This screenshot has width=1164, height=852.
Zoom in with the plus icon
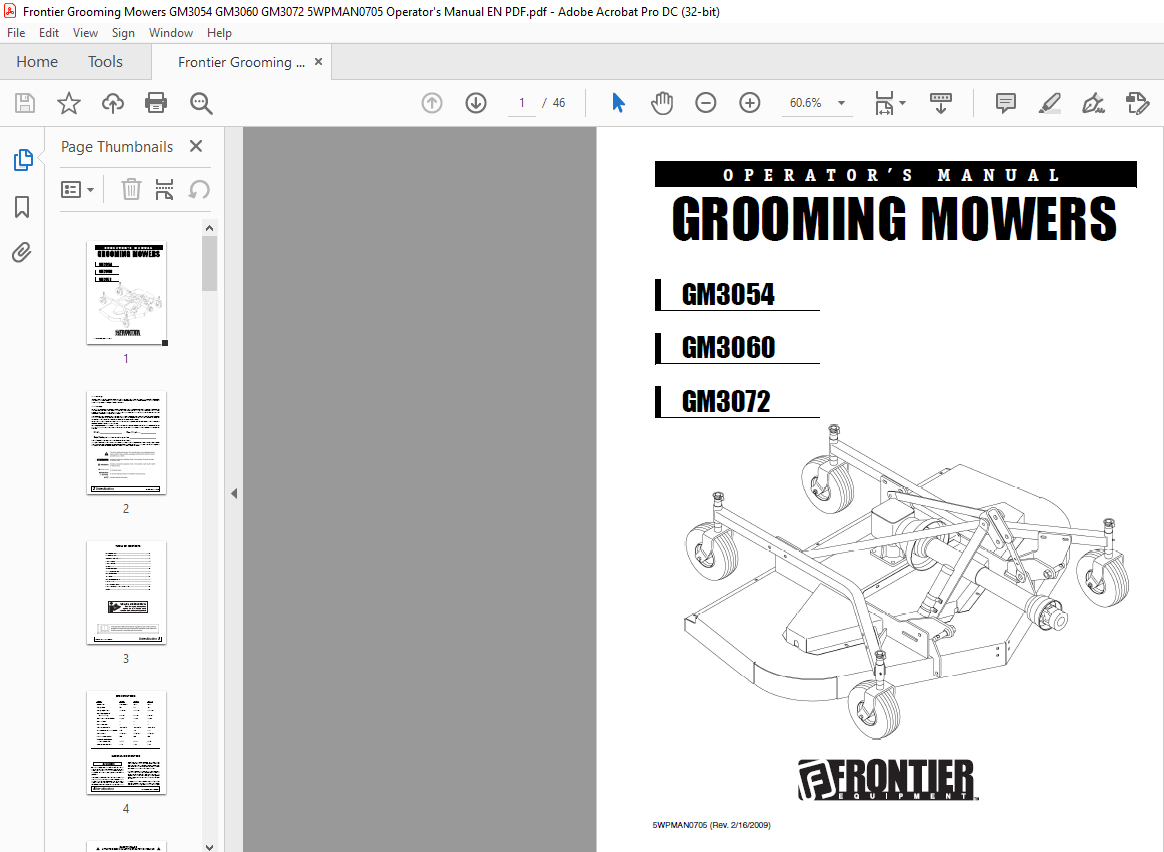(x=750, y=103)
